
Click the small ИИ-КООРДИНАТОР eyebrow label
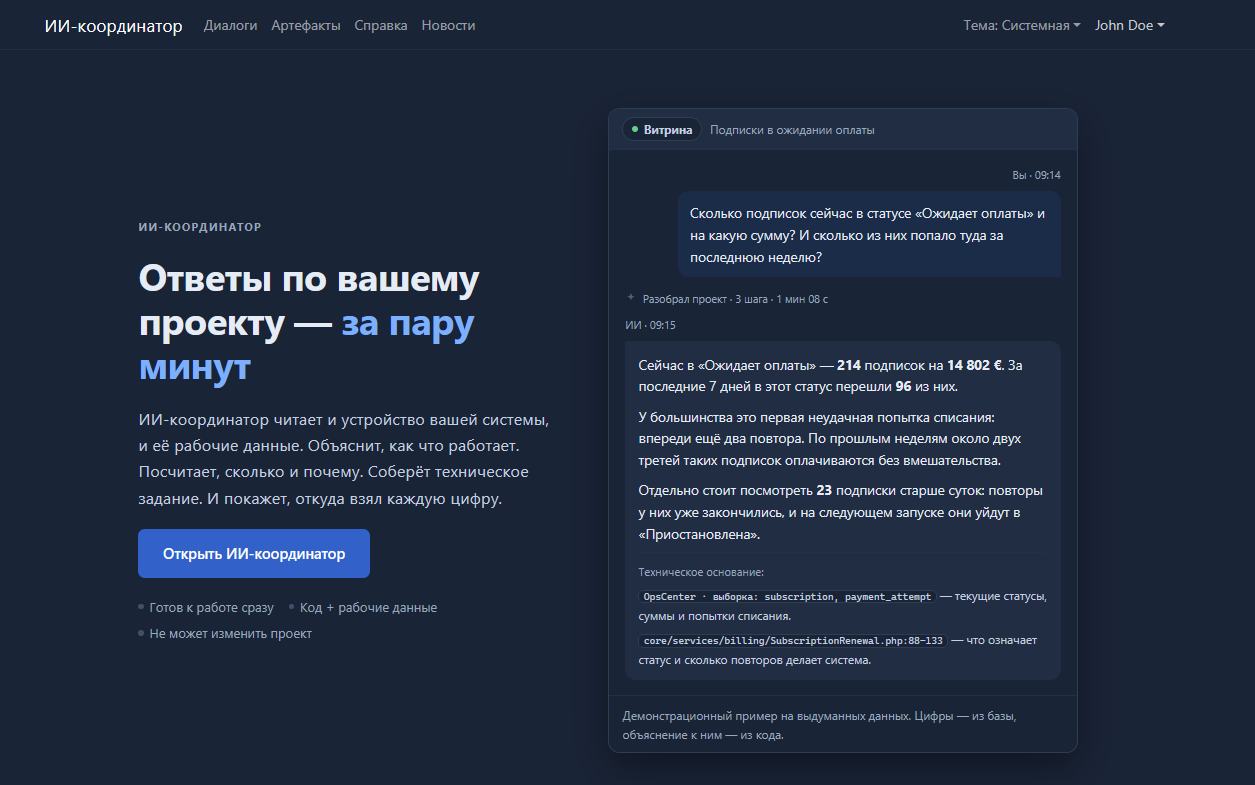click(x=200, y=227)
